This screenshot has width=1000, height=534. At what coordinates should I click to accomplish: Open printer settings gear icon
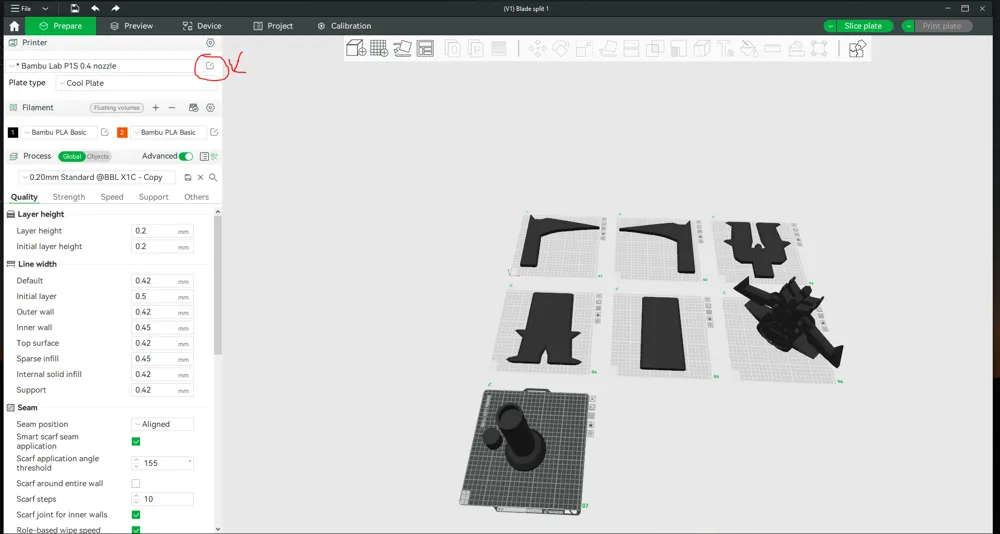point(210,43)
